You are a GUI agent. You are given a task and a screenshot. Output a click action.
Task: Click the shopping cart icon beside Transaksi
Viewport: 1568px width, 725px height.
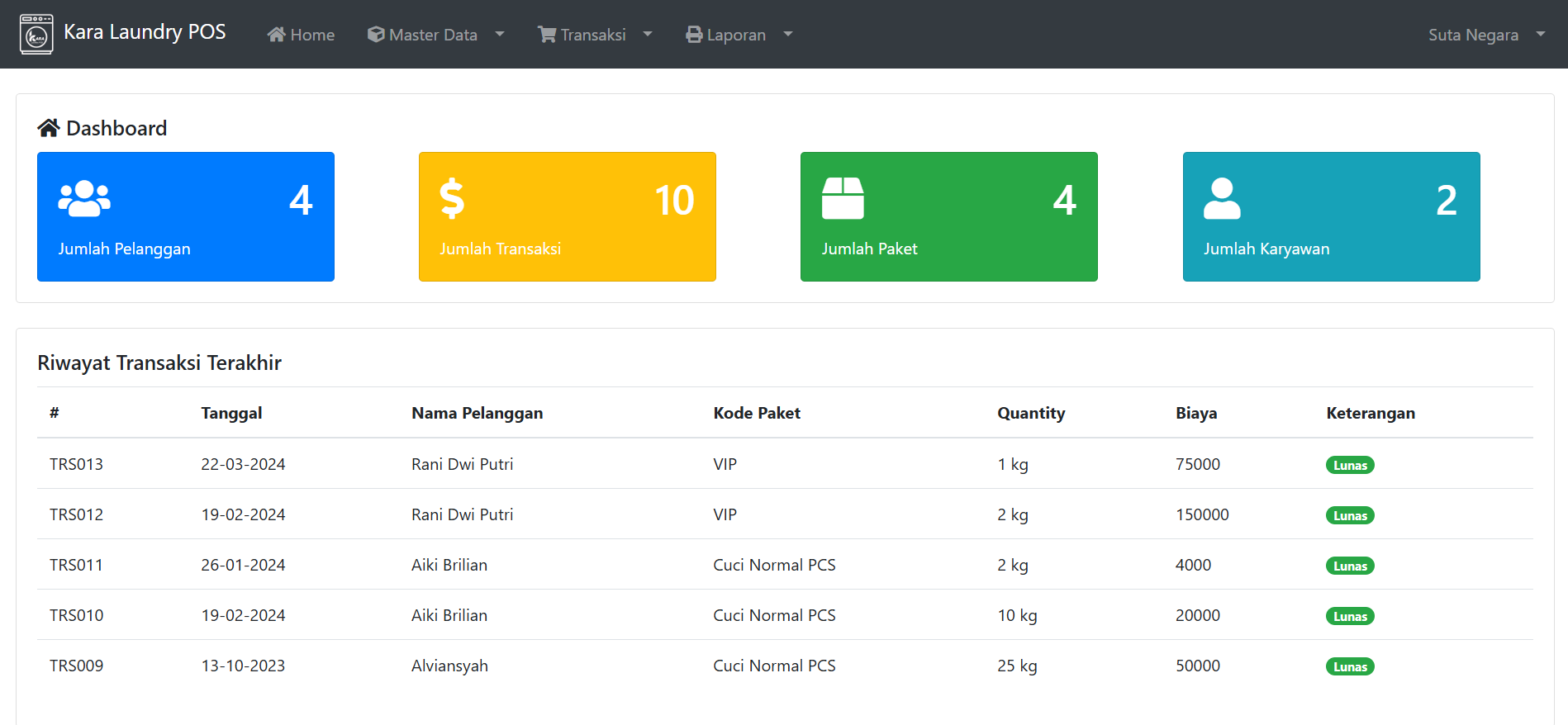tap(547, 35)
